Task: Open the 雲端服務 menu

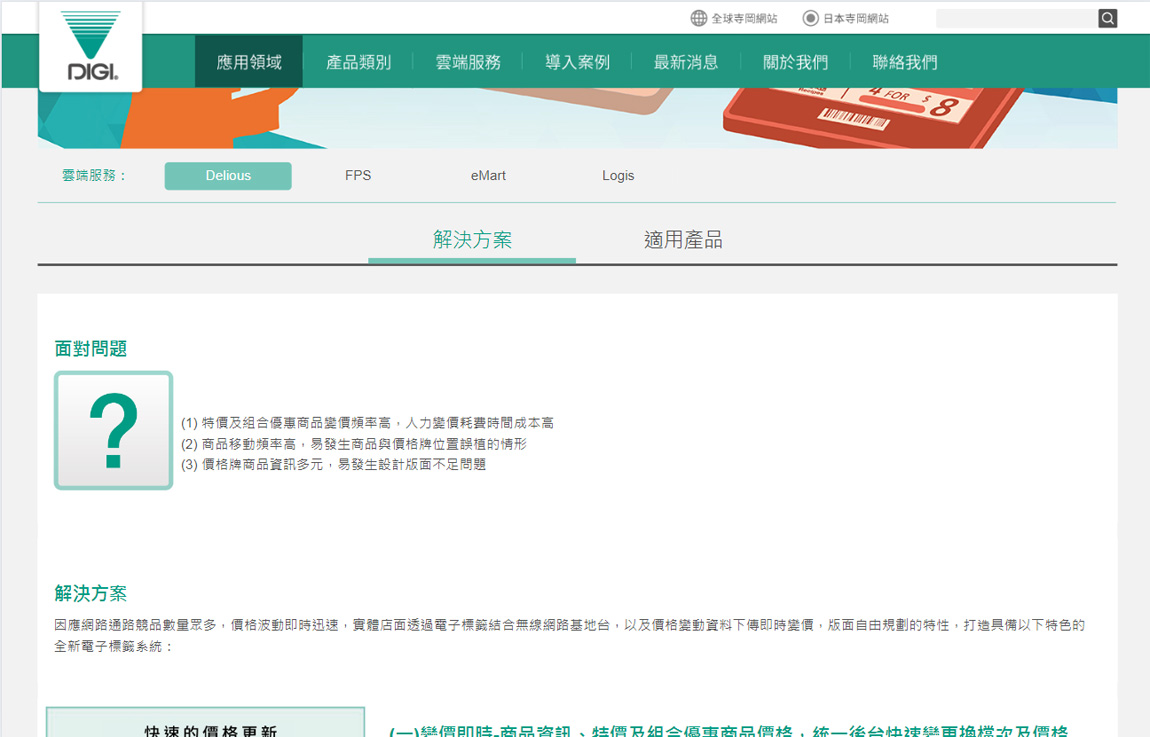Action: pos(468,62)
